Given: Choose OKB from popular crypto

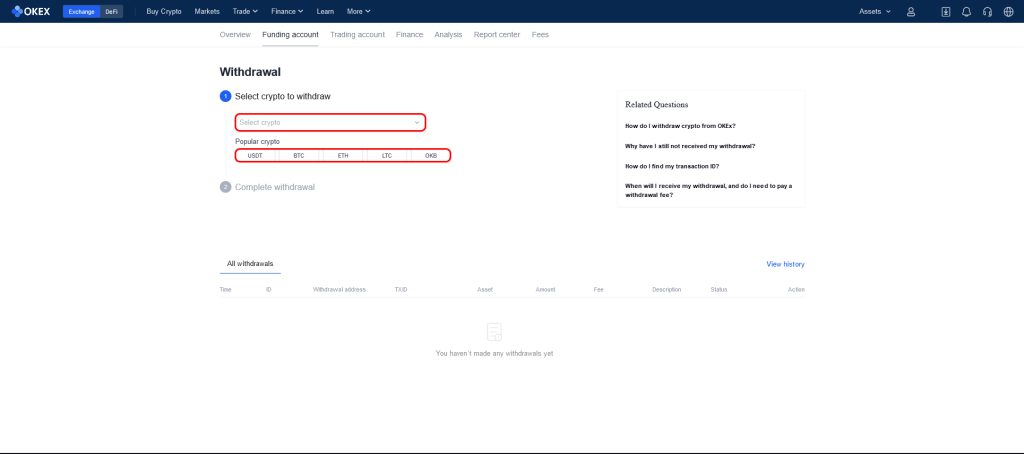Looking at the screenshot, I should pyautogui.click(x=431, y=156).
